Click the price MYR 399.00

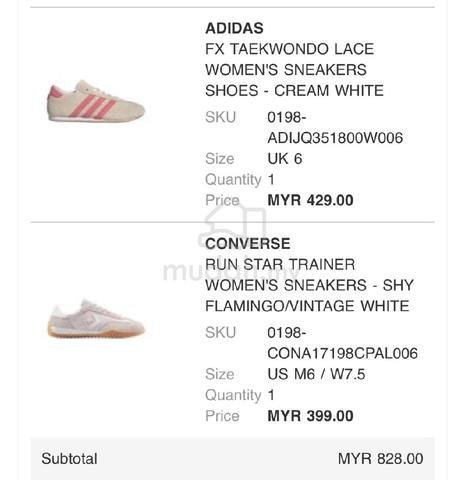pyautogui.click(x=310, y=416)
